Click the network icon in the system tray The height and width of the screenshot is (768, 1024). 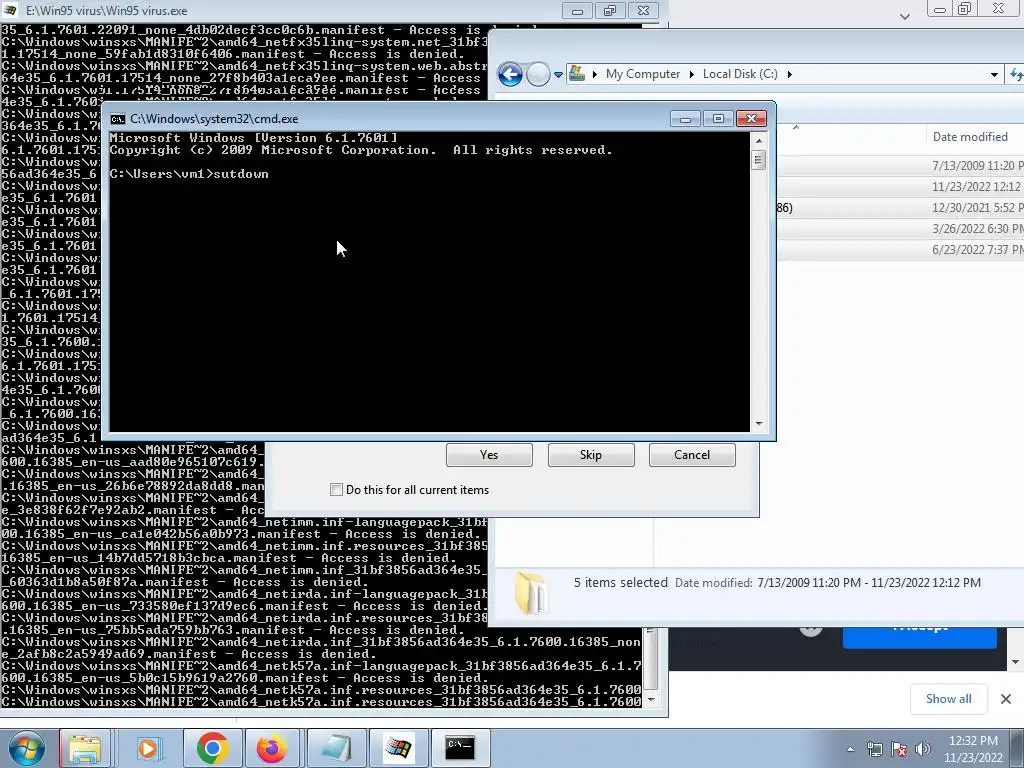tap(874, 749)
